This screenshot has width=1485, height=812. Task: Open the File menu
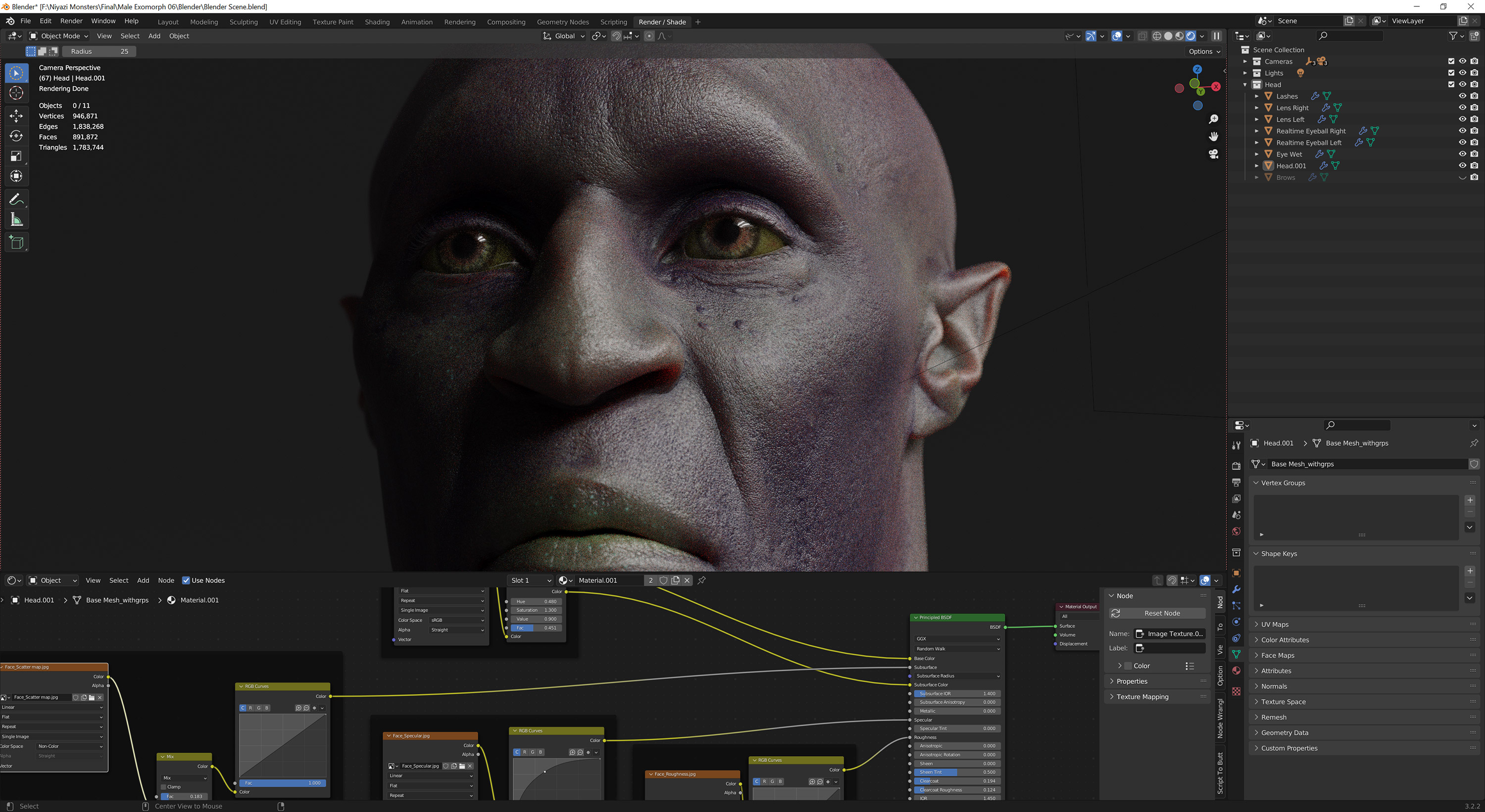tap(25, 21)
